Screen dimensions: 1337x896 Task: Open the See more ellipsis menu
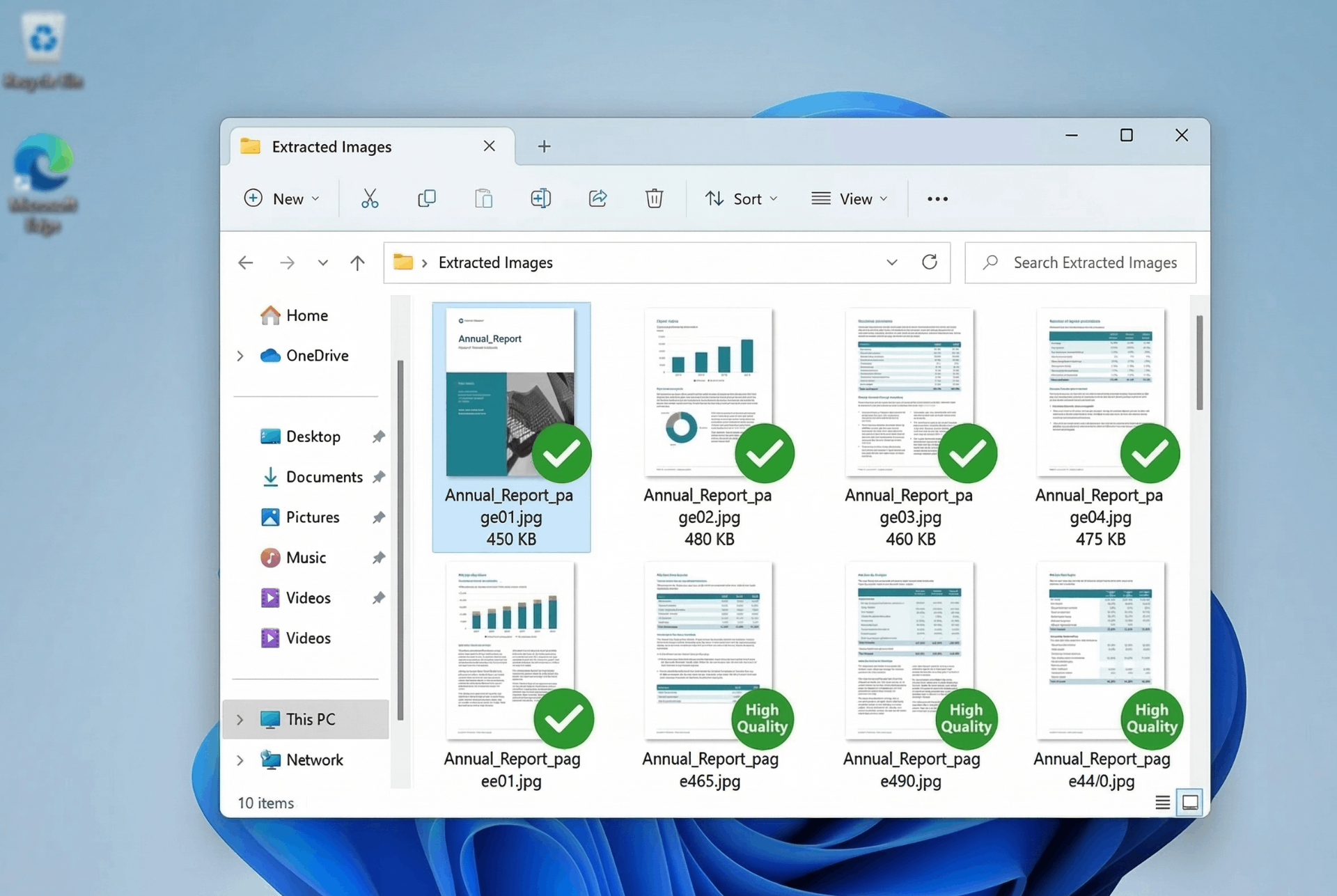(937, 199)
